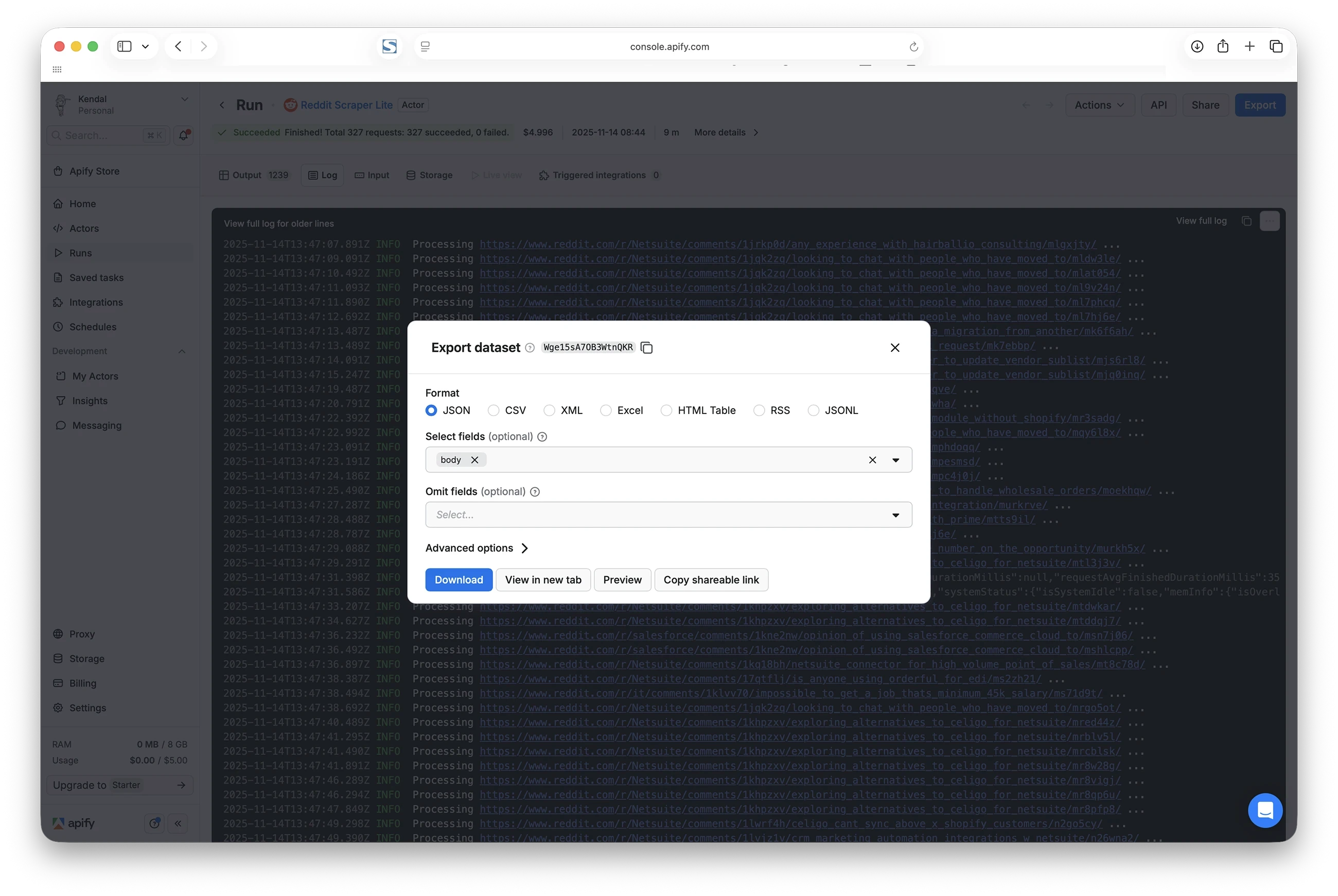Switch to the Log tab
Screen dimensions: 1338x896
click(322, 175)
